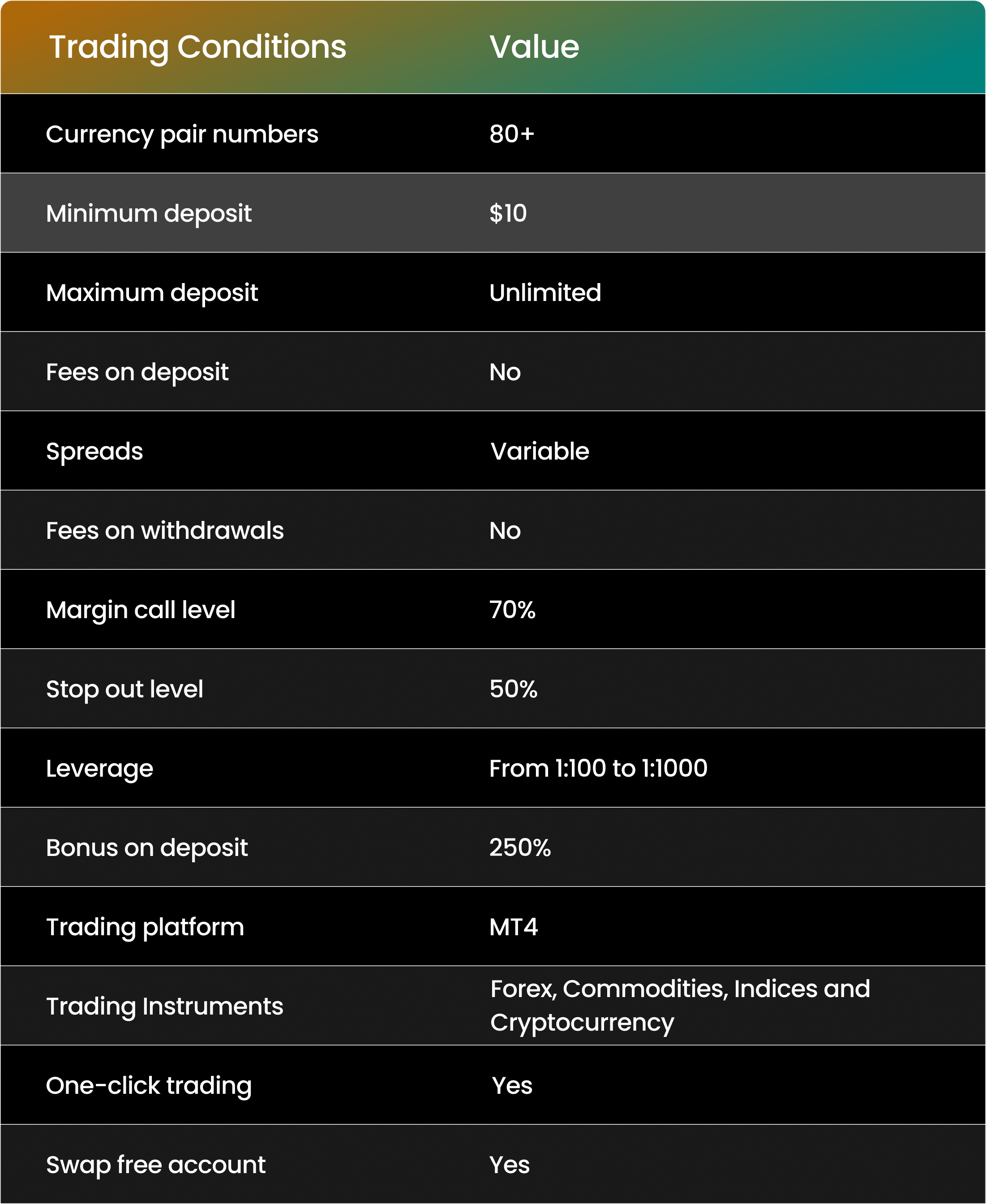Click the 80+ currency pairs value

tap(512, 134)
